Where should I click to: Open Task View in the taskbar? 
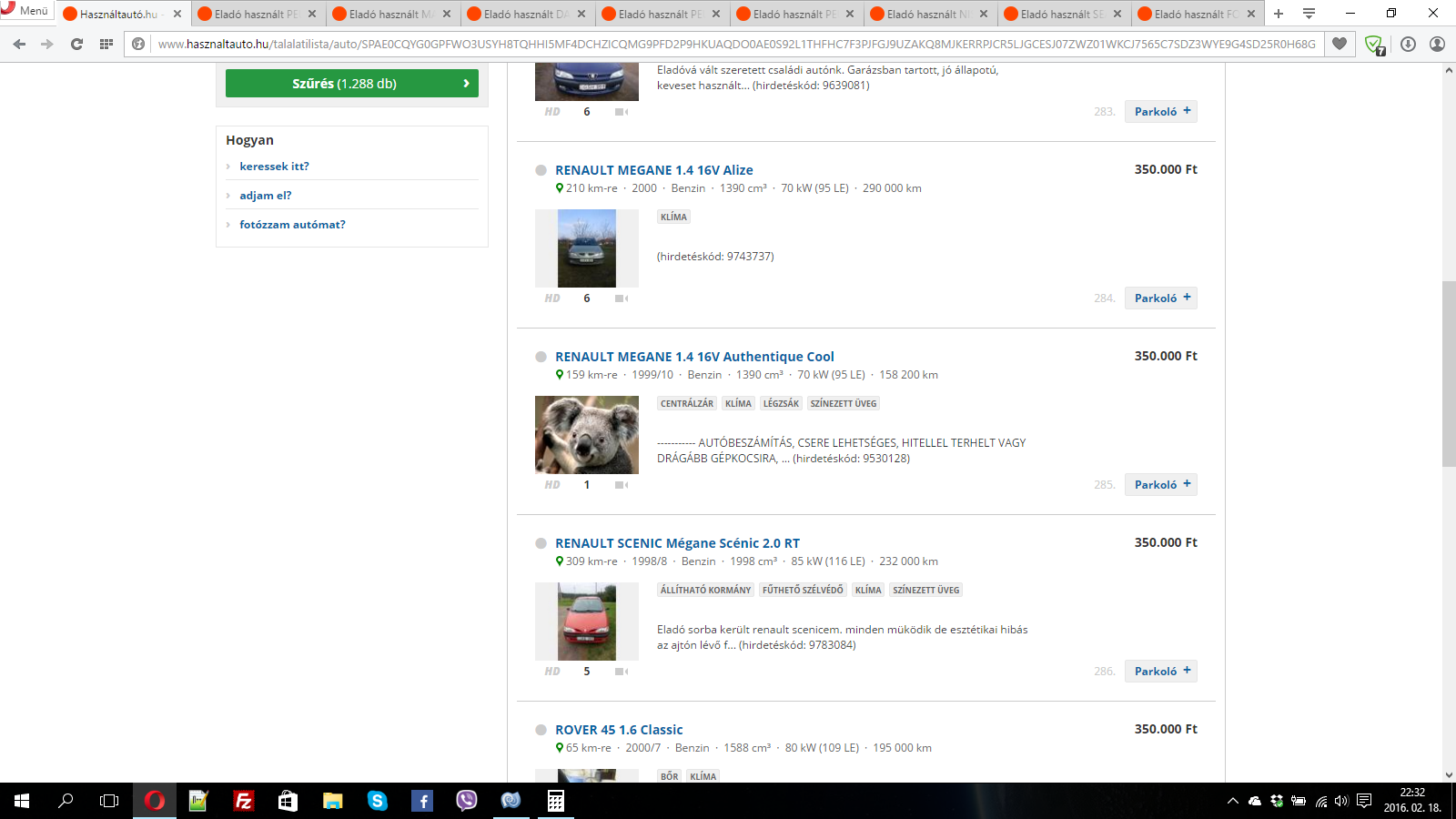click(x=109, y=801)
